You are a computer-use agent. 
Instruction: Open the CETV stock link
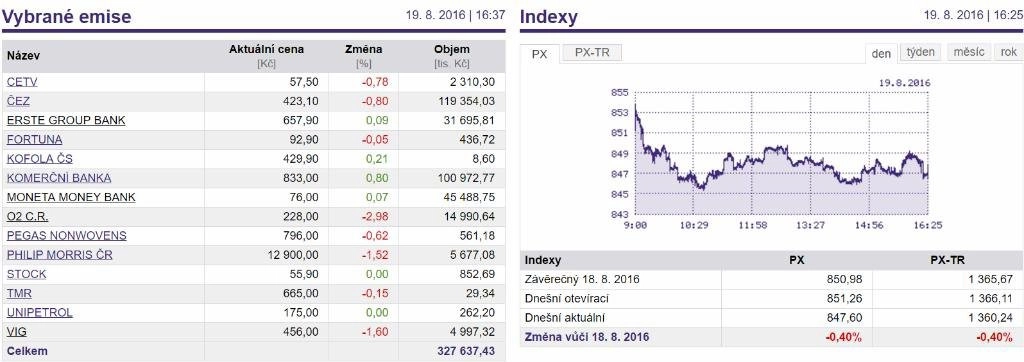coord(22,82)
